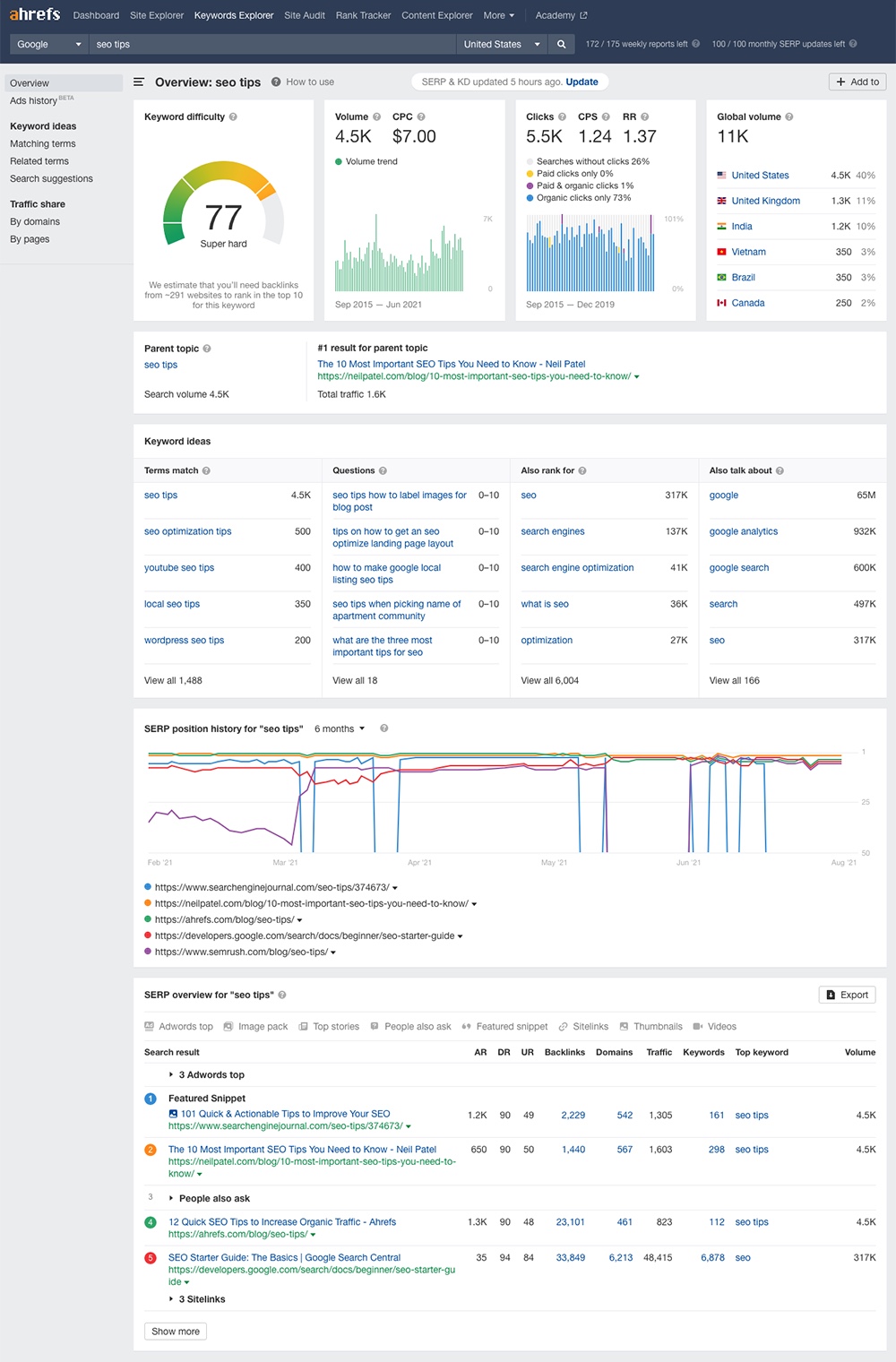Viewport: 896px width, 1362px height.
Task: Open the 6 months range dropdown
Action: tap(340, 728)
